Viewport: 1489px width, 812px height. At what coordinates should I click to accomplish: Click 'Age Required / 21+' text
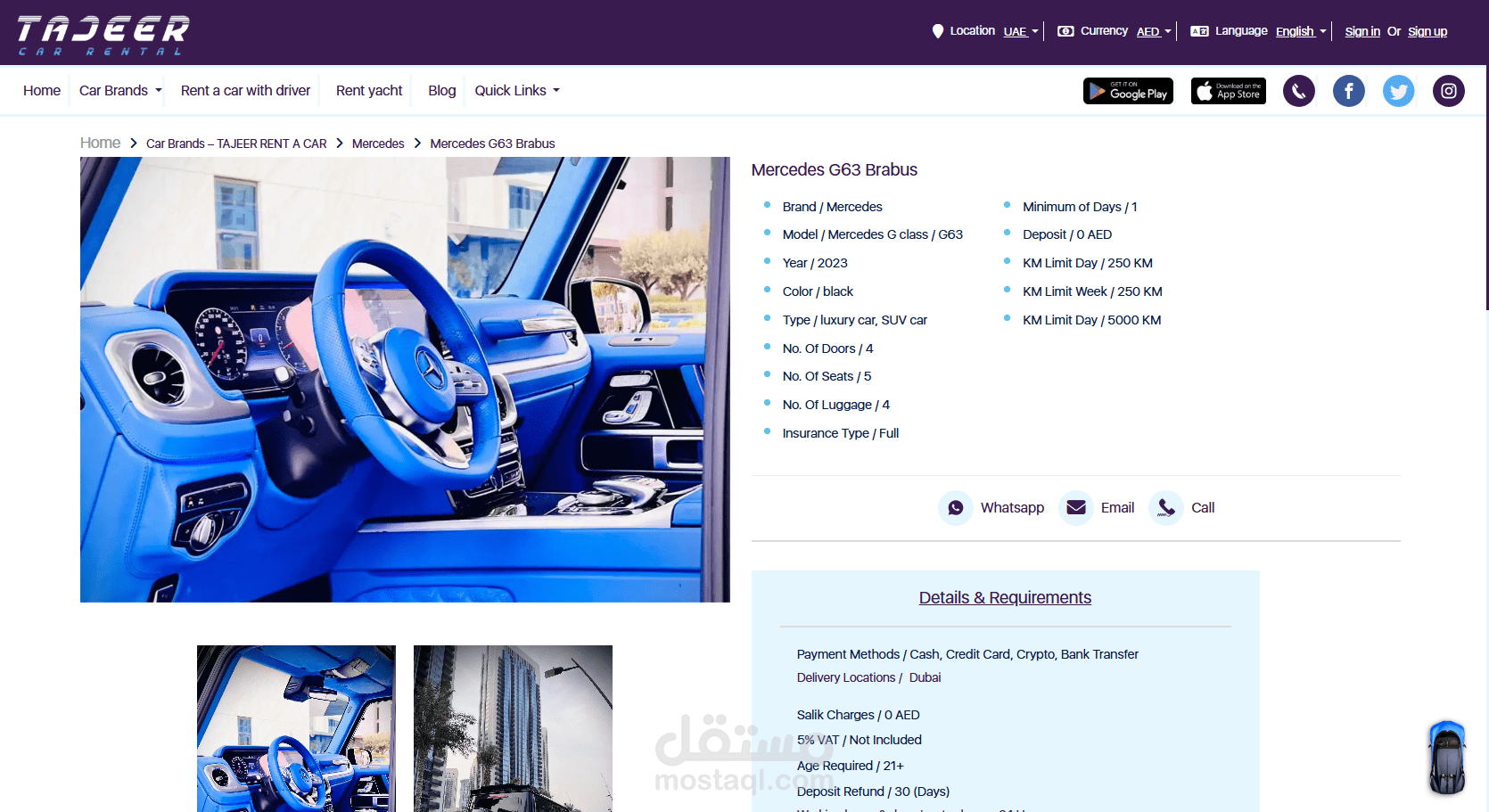tap(850, 766)
